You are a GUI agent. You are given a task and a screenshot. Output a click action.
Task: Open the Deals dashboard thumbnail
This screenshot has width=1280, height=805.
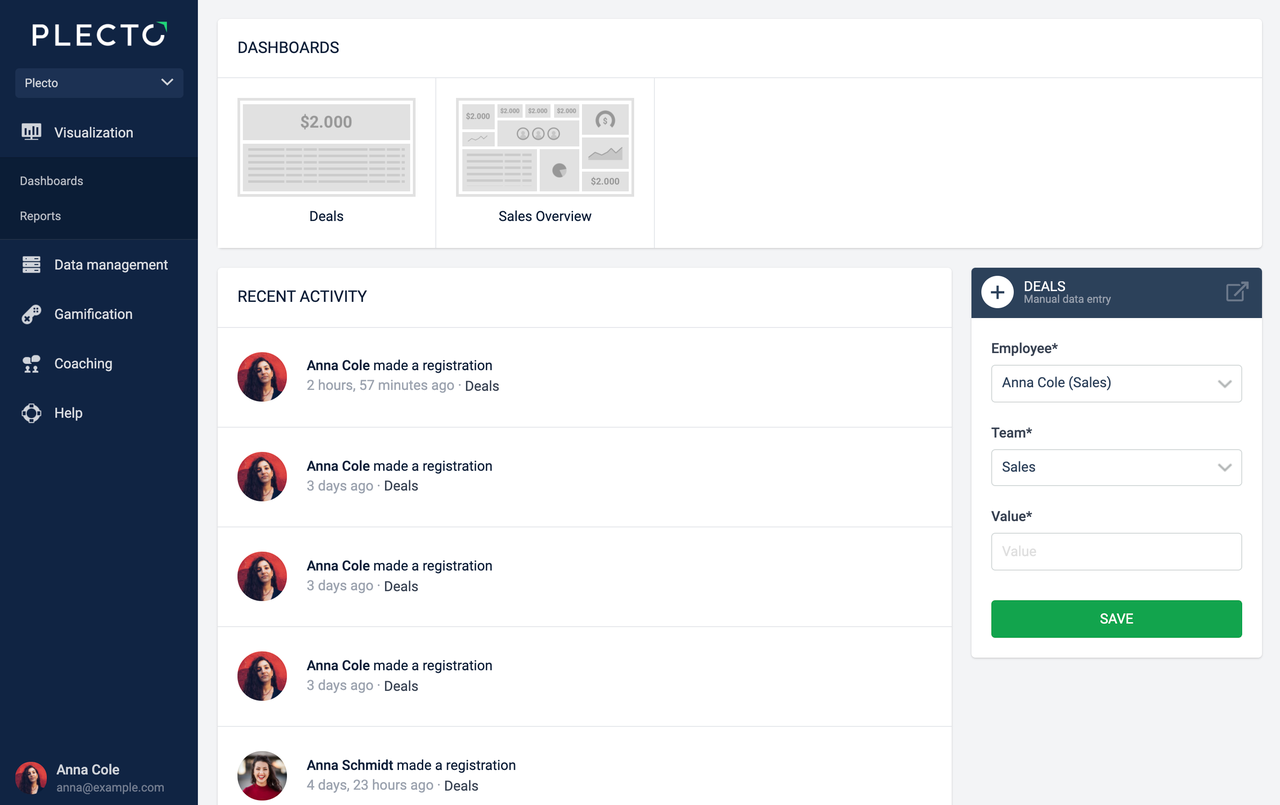tap(326, 147)
